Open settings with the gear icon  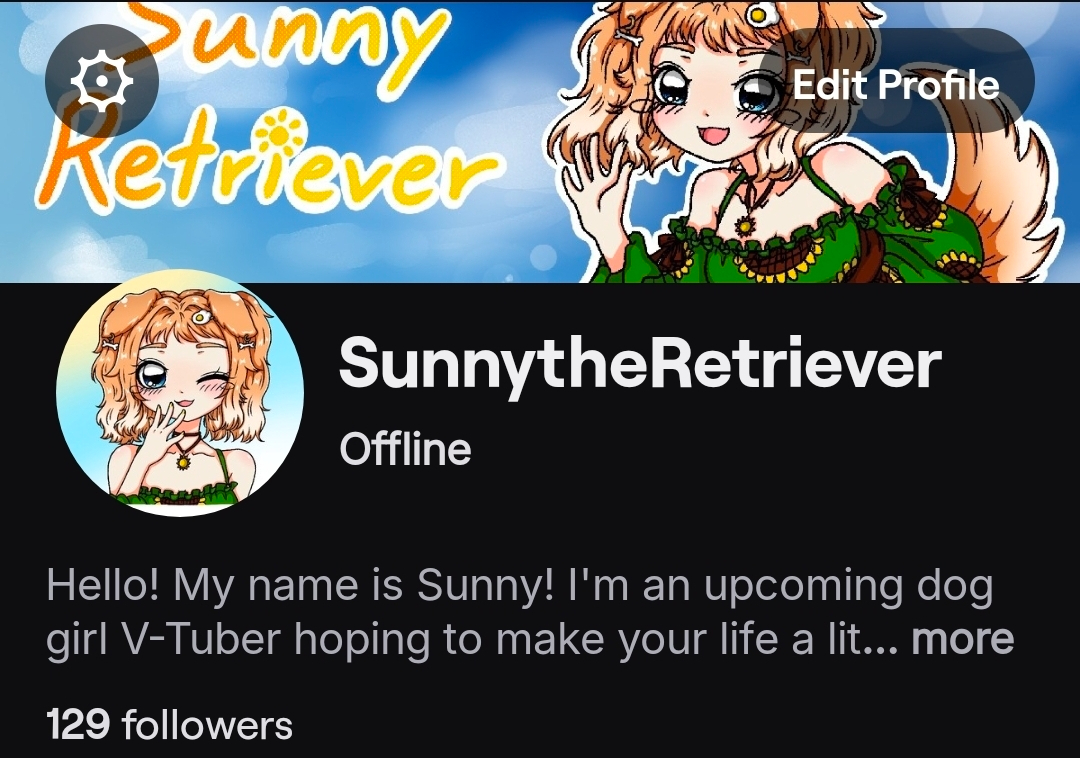[102, 81]
